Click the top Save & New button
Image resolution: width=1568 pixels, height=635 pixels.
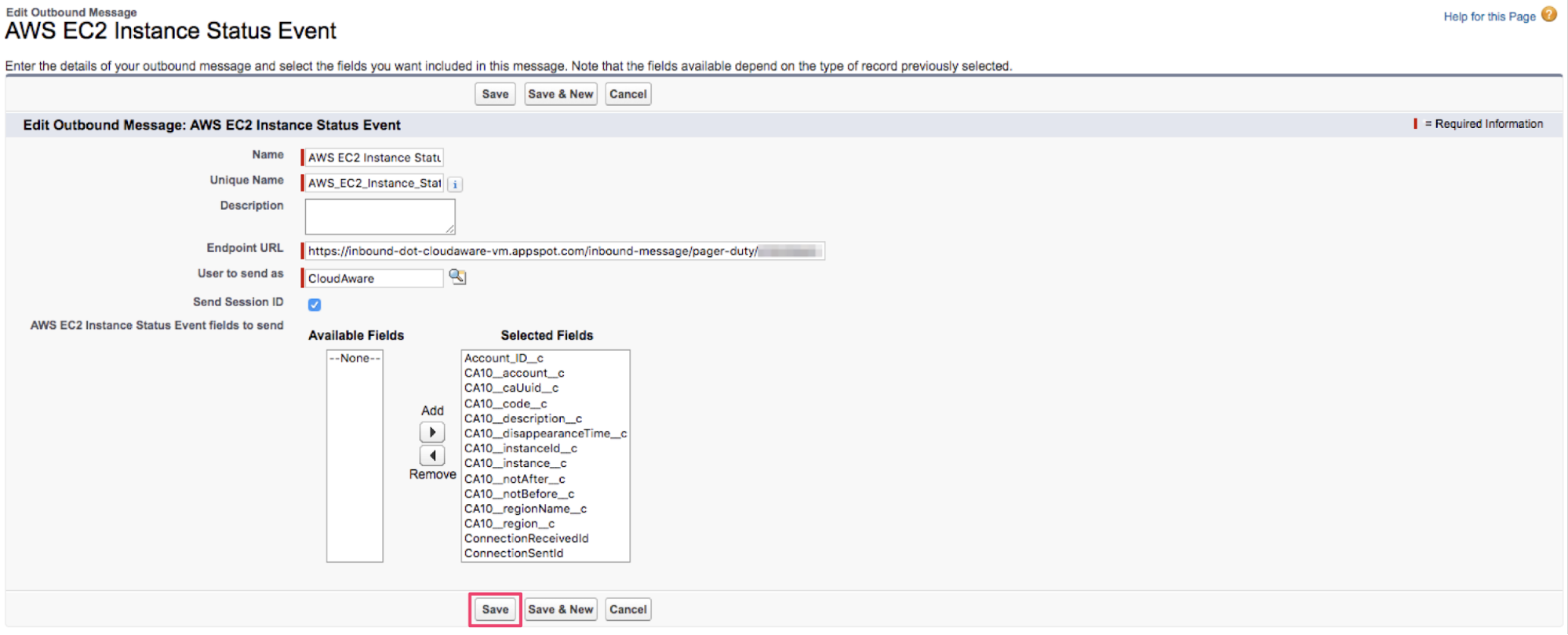[x=560, y=94]
